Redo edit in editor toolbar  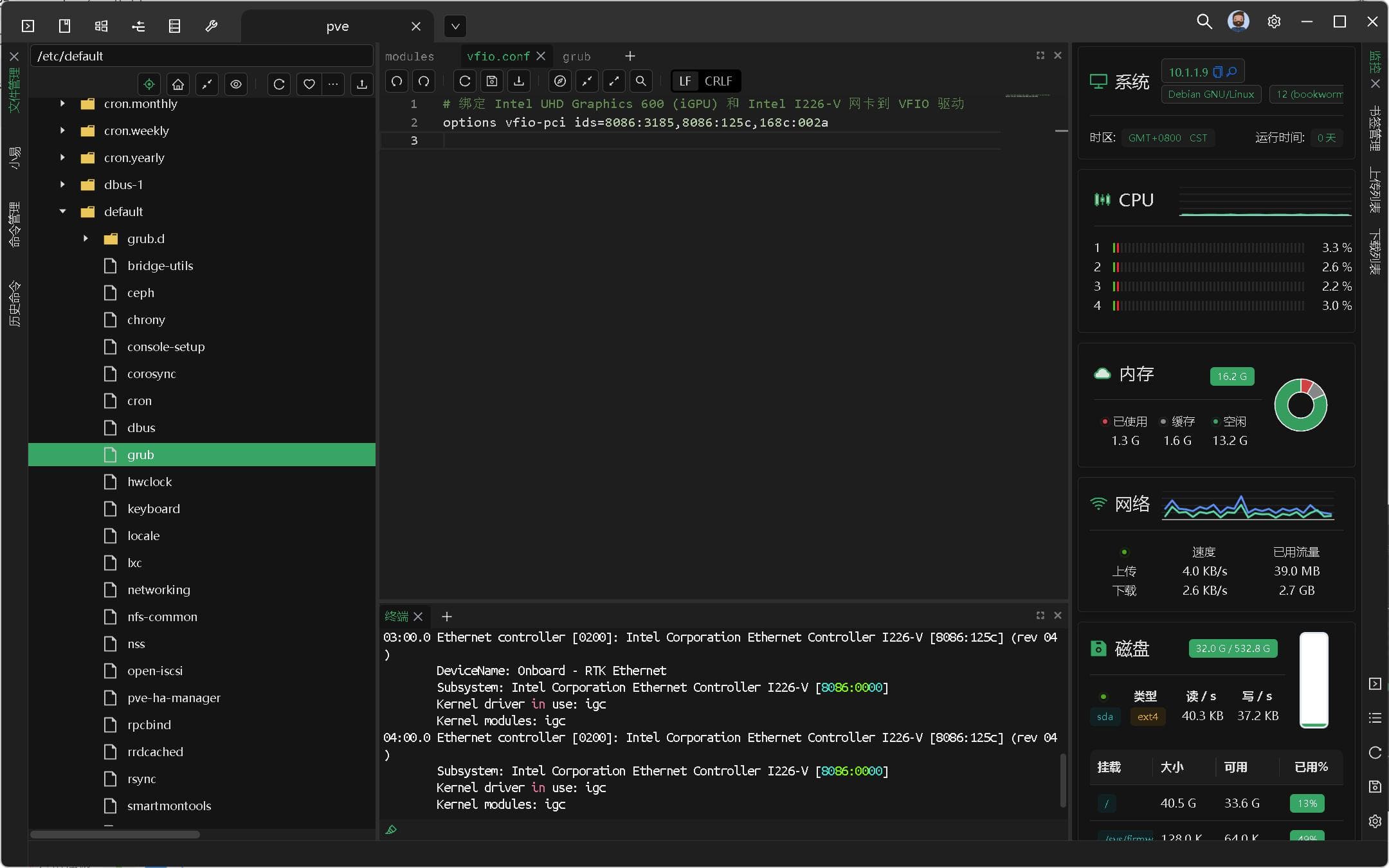pos(424,81)
